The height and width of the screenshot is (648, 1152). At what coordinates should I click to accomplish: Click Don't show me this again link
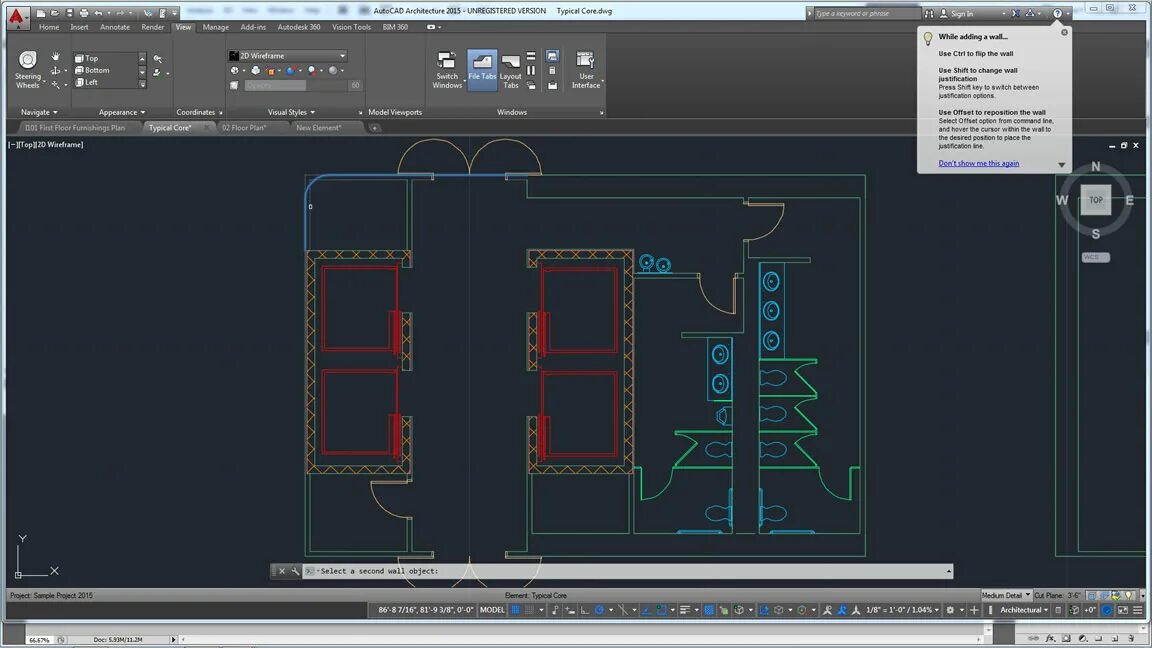click(x=979, y=163)
